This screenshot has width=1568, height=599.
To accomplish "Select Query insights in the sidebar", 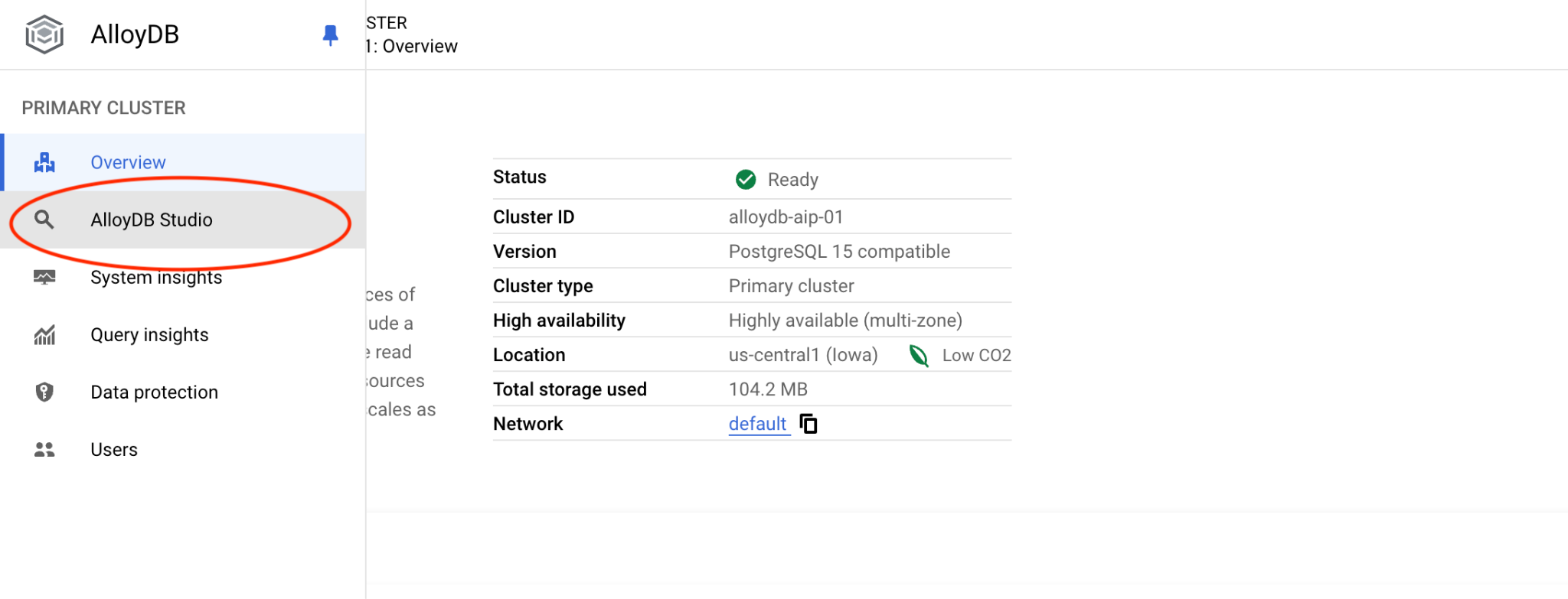I will click(x=149, y=335).
